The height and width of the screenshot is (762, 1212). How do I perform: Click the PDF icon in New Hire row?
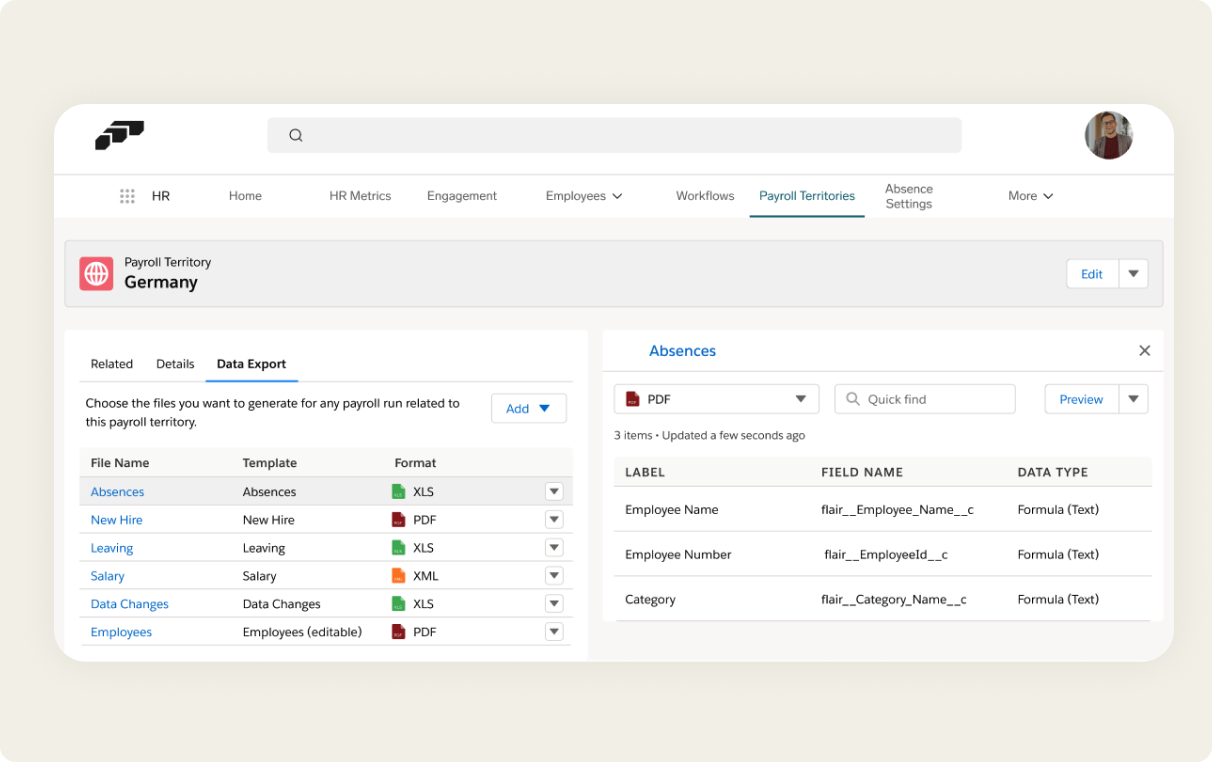[398, 520]
